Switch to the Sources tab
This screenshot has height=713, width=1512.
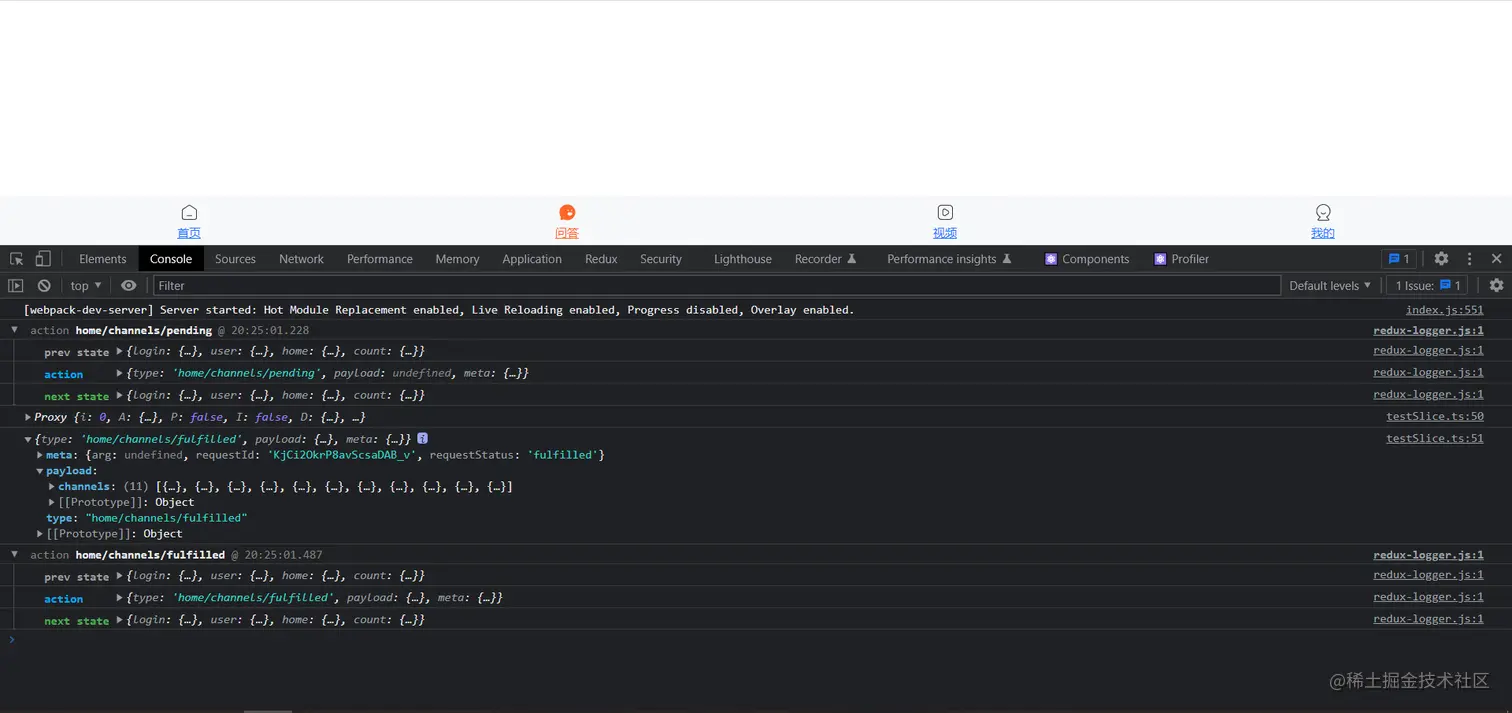pyautogui.click(x=235, y=259)
